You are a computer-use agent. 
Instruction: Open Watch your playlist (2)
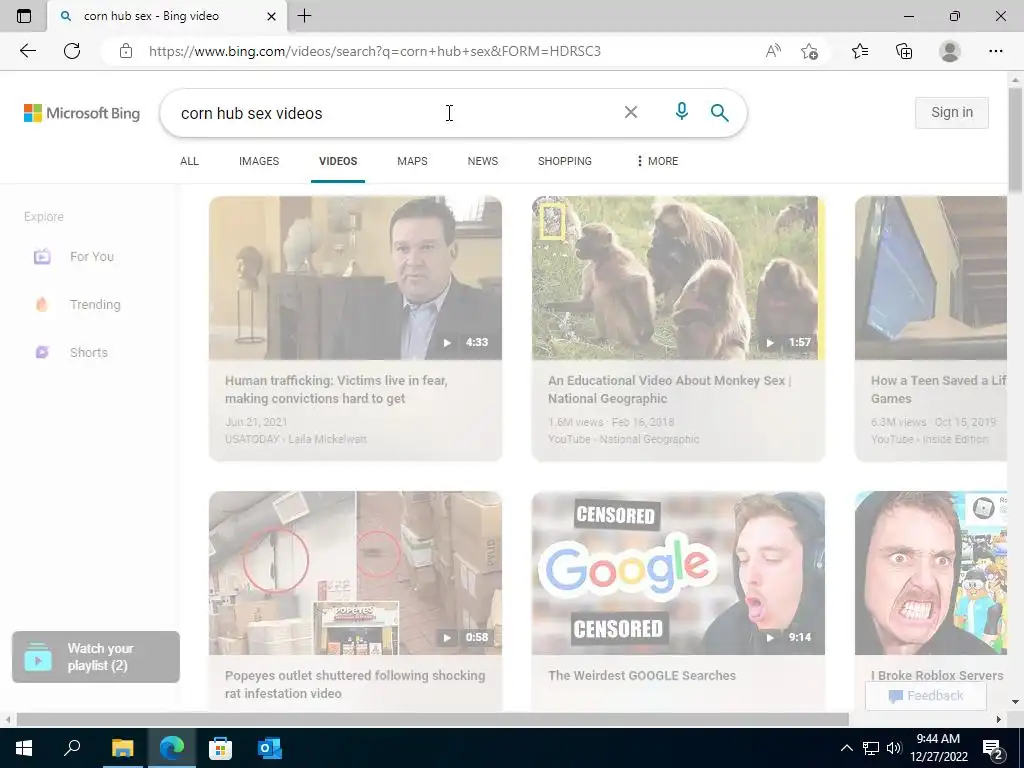[x=96, y=657]
